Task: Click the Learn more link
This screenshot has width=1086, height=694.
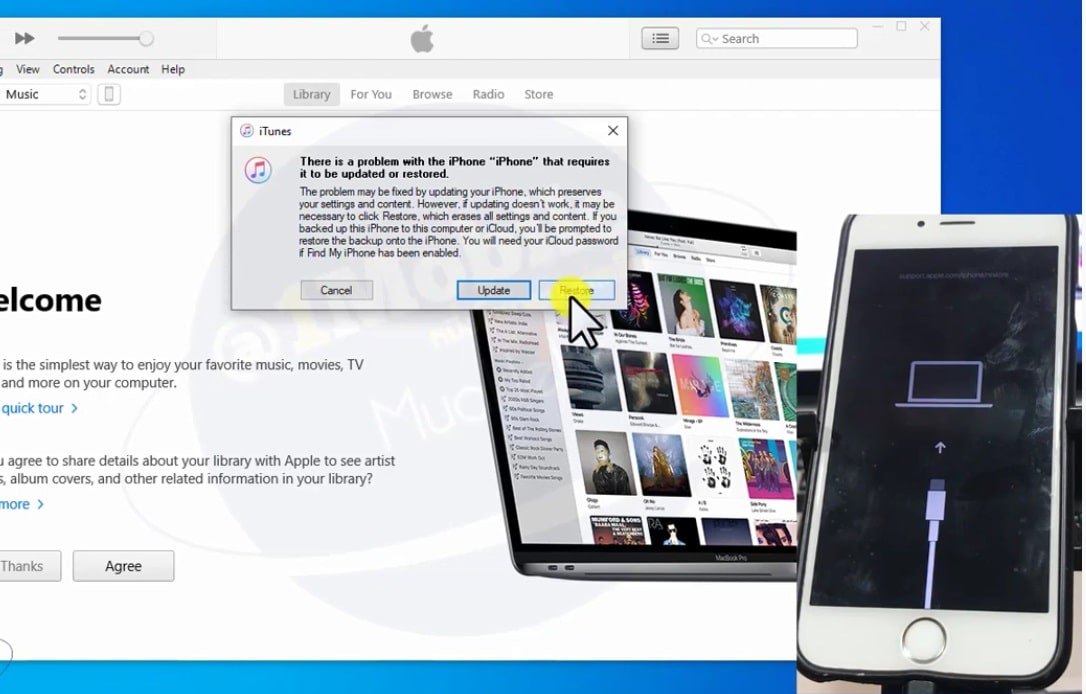Action: pyautogui.click(x=22, y=504)
